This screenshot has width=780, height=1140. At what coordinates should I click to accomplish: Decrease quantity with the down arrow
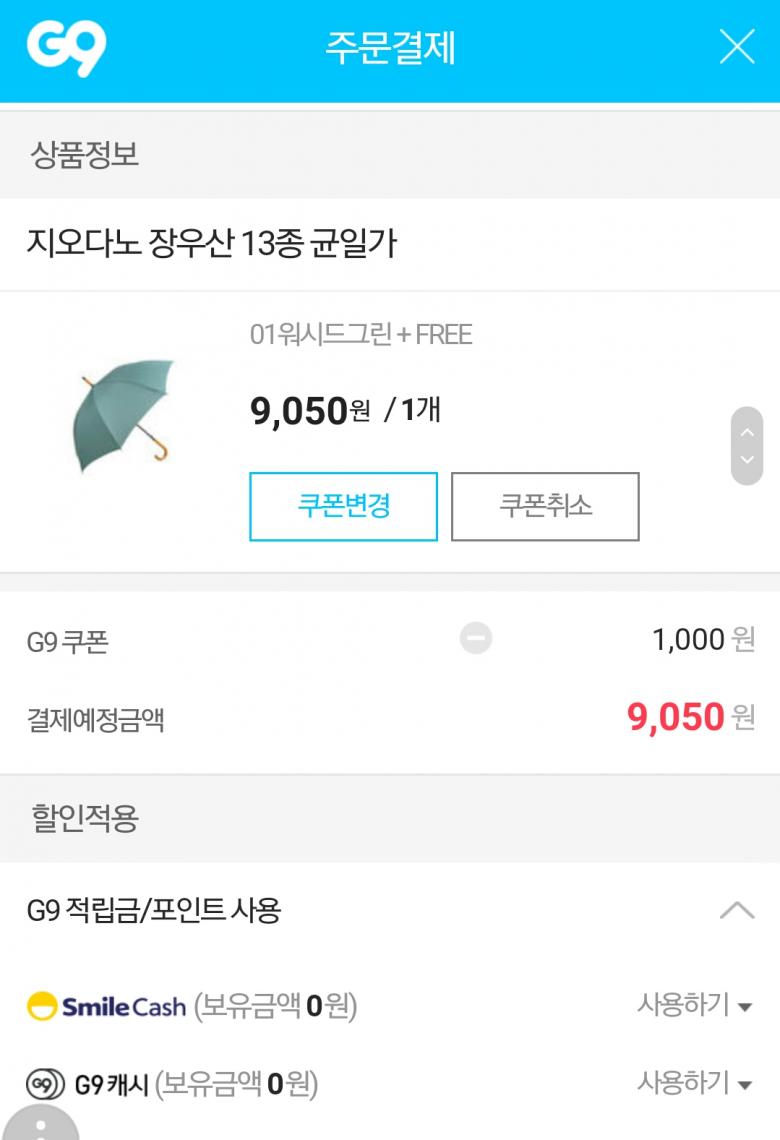click(x=746, y=460)
